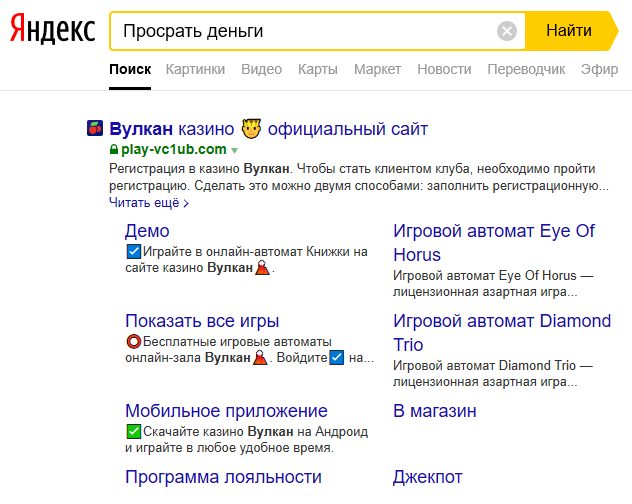Go to the Карты tab
The image size is (632, 504).
[318, 69]
